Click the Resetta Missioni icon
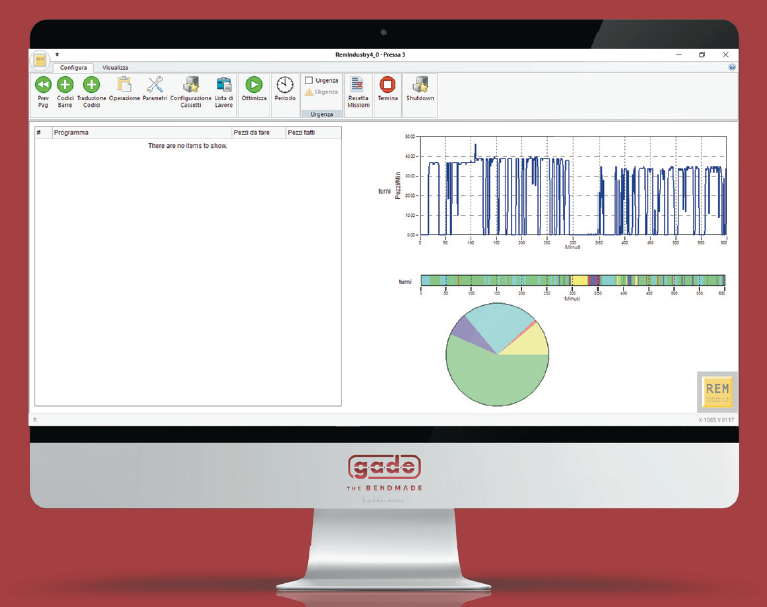The image size is (767, 607). click(357, 85)
